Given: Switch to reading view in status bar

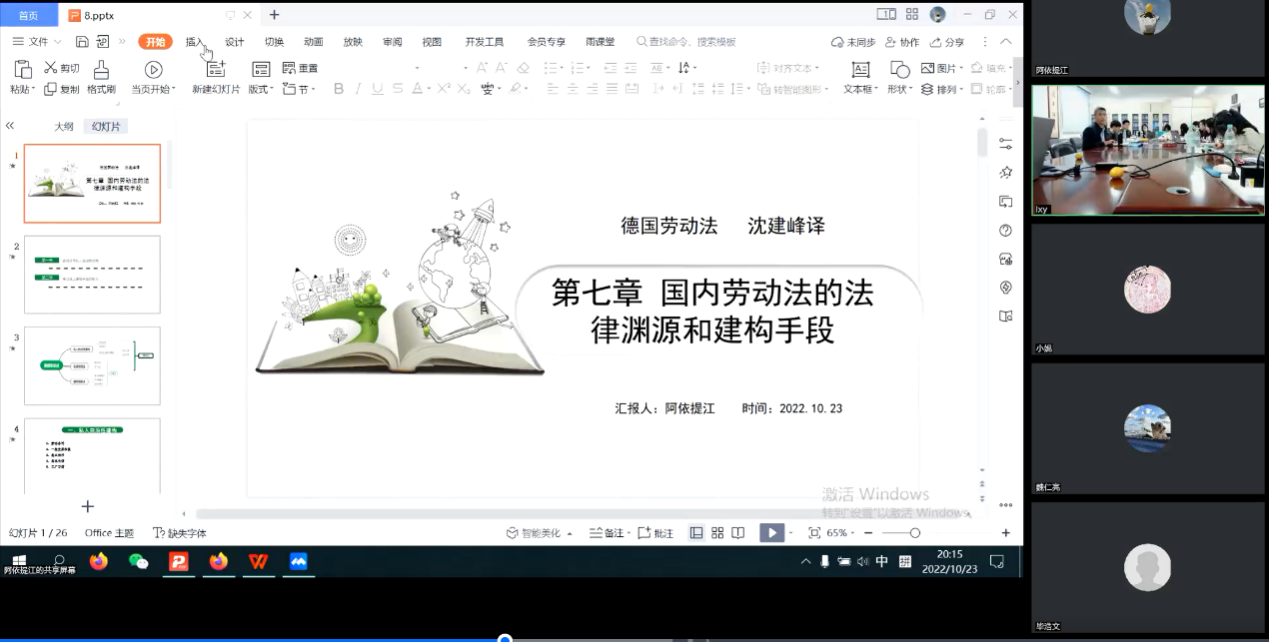Looking at the screenshot, I should (738, 533).
